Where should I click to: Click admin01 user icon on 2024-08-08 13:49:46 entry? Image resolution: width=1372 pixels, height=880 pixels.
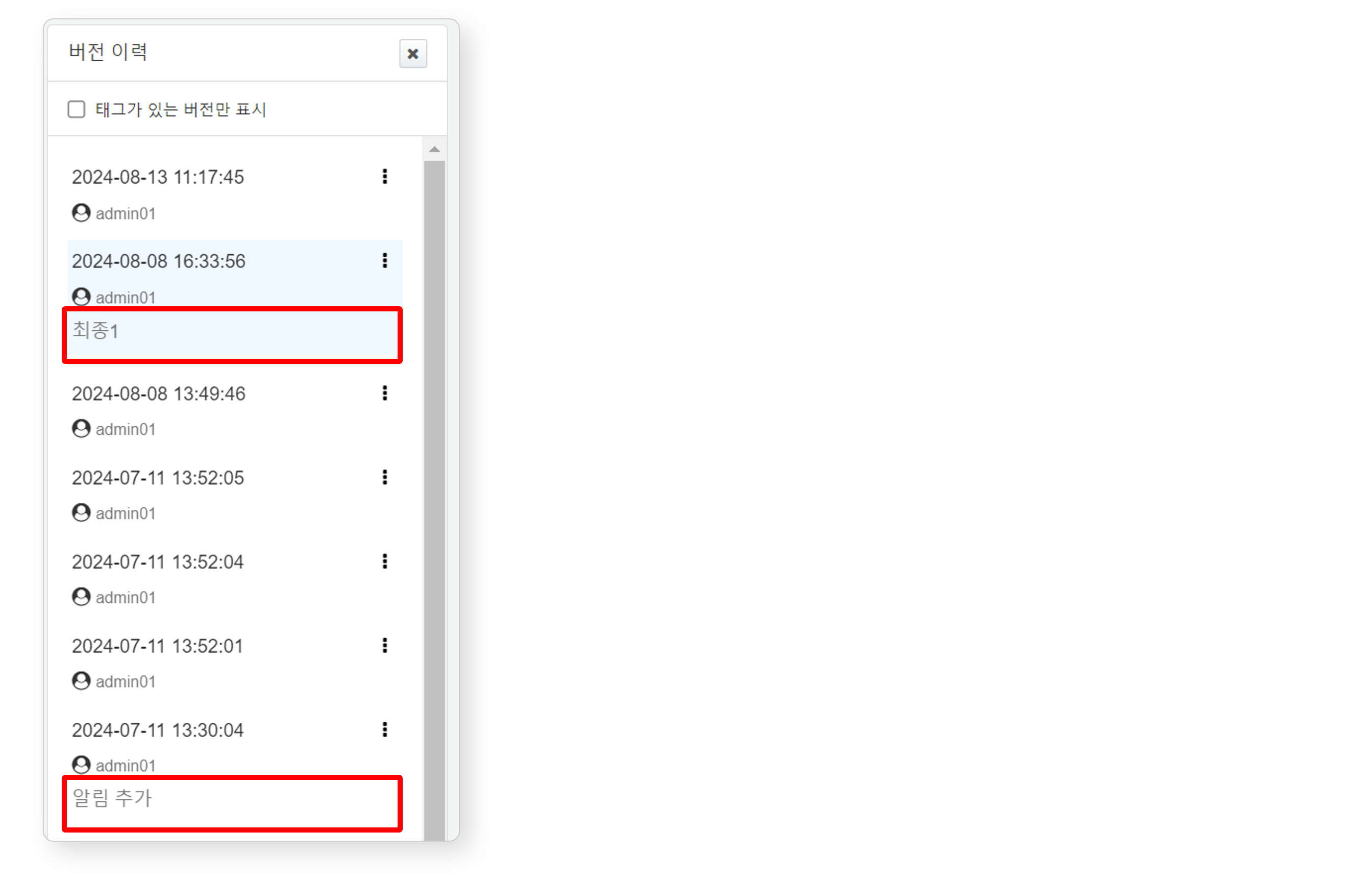(82, 428)
